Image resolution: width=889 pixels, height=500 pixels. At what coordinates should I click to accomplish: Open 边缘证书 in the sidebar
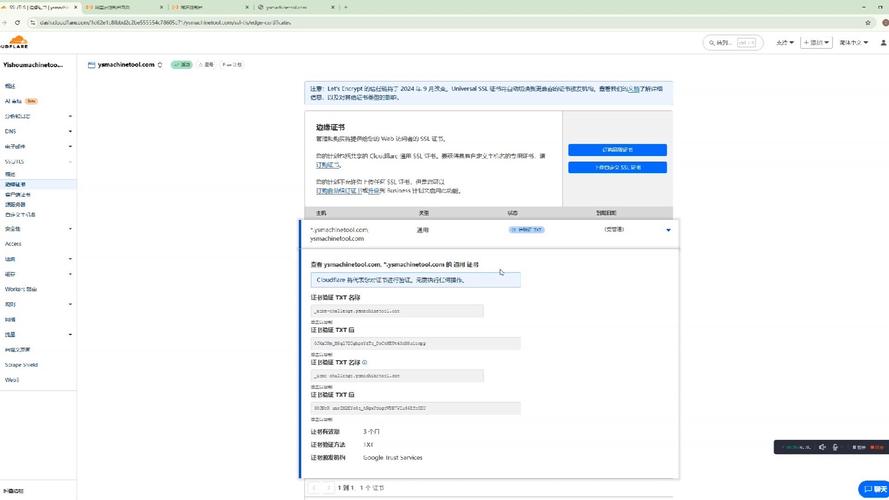click(15, 184)
